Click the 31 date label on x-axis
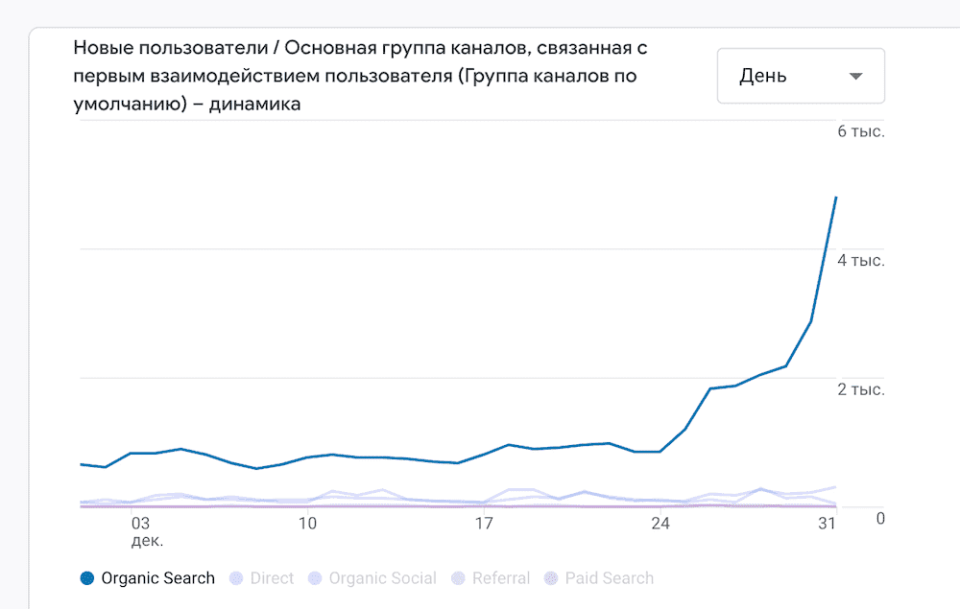This screenshot has width=960, height=609. click(827, 523)
